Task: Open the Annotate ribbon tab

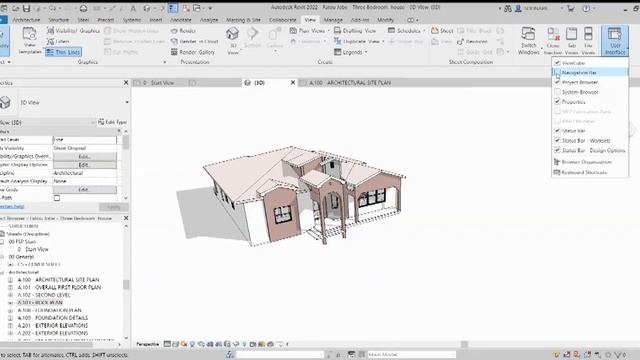Action: [x=180, y=20]
